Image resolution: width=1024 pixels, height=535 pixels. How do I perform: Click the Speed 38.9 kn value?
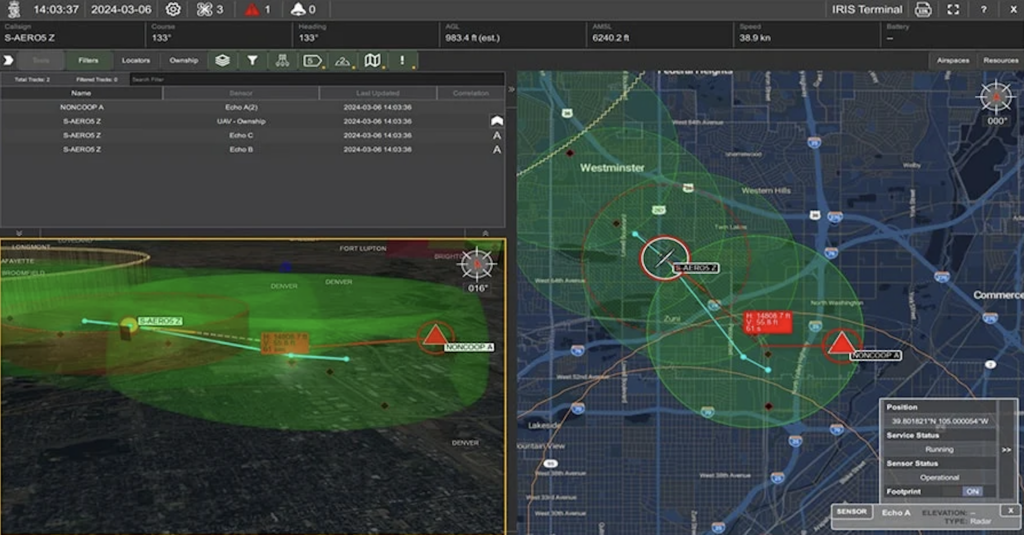[x=754, y=38]
